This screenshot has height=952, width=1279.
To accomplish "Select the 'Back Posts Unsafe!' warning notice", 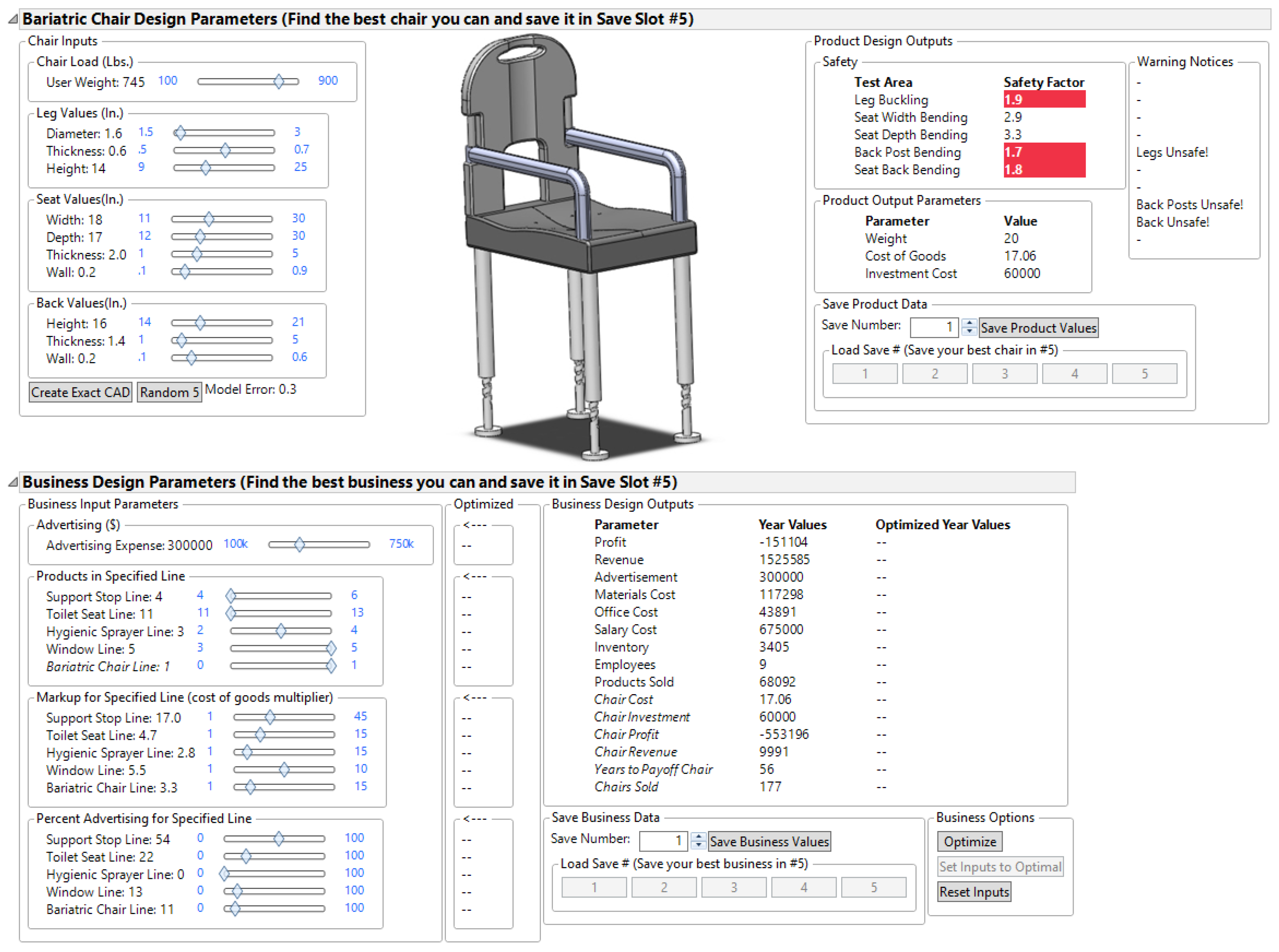I will pyautogui.click(x=1190, y=205).
